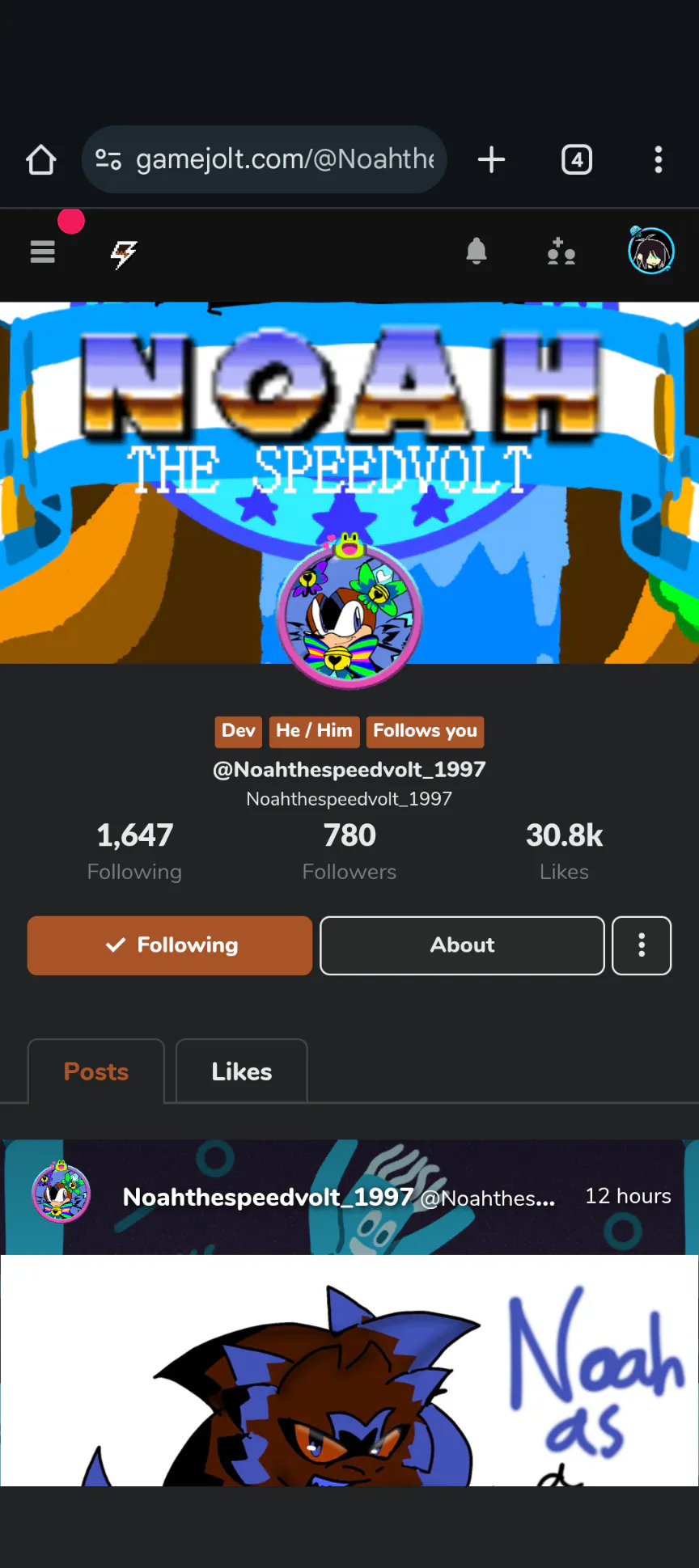Screen dimensions: 699x1568
Task: Open the circular profile avatar image
Action: pyautogui.click(x=349, y=615)
